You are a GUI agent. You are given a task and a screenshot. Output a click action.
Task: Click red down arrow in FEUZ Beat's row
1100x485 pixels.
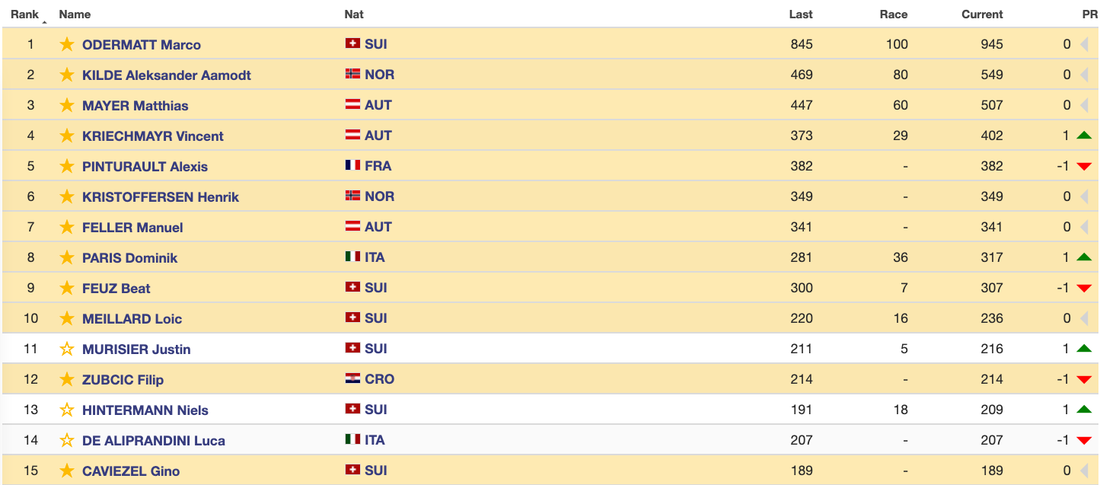click(x=1084, y=288)
